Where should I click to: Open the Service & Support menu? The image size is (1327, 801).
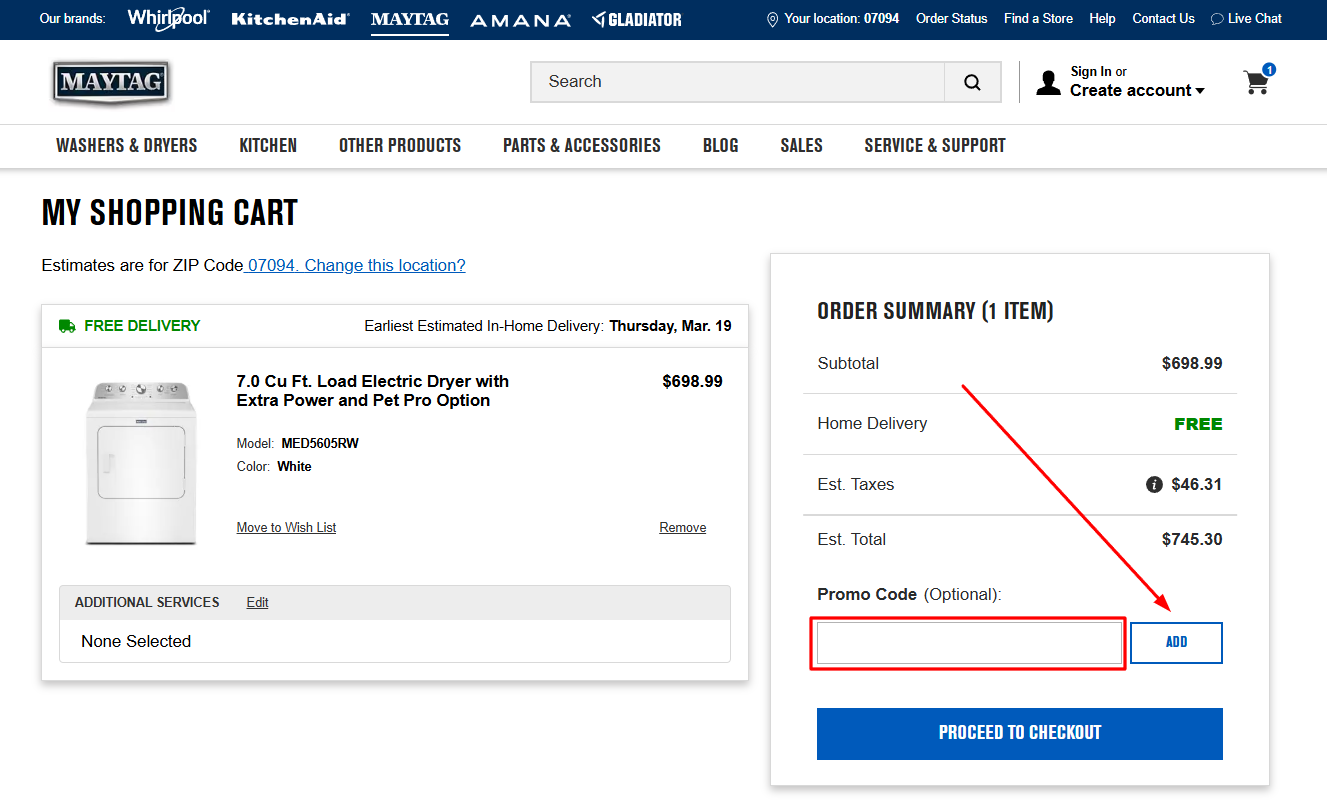pos(934,145)
